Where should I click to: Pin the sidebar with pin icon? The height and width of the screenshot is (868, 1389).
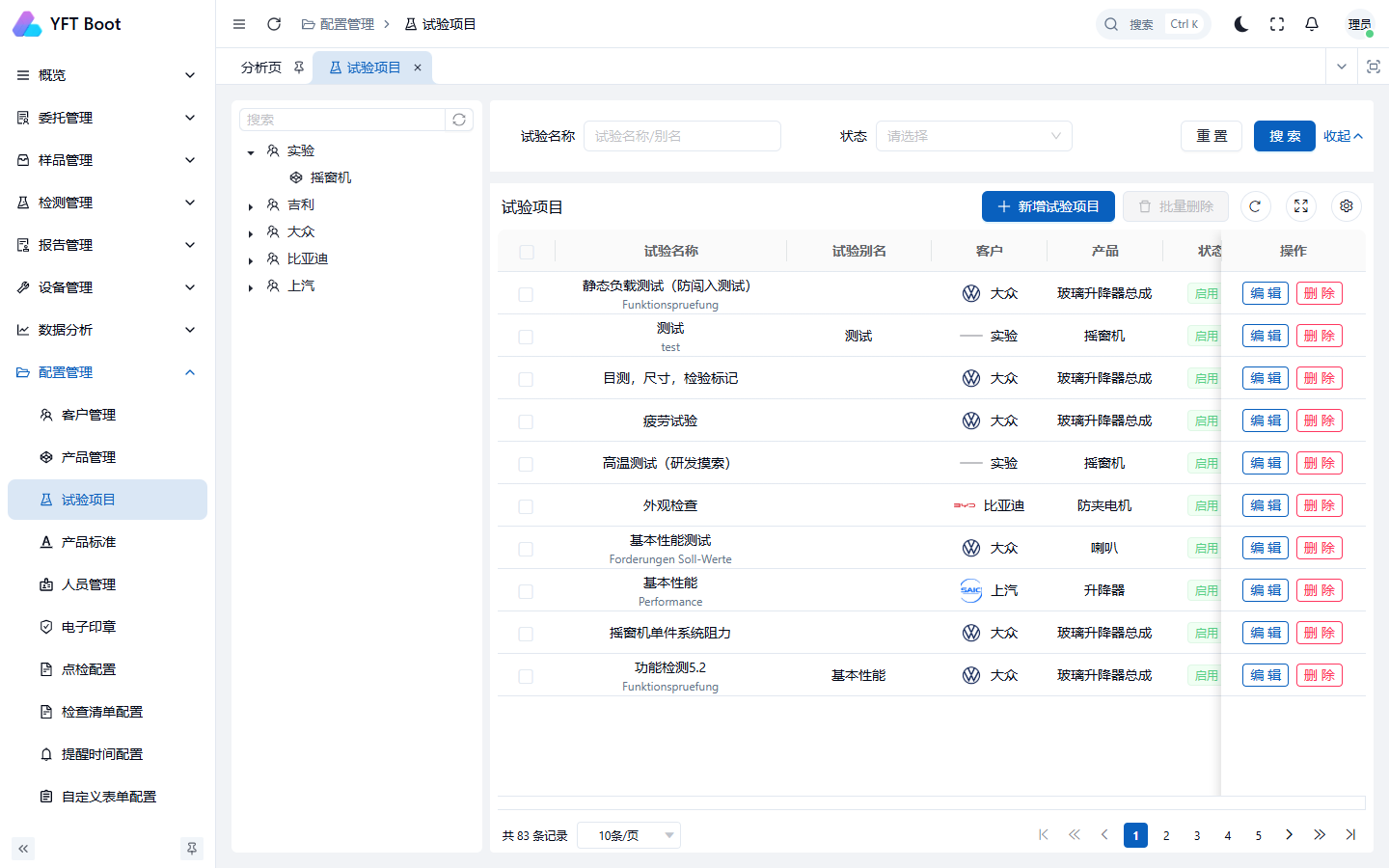192,849
